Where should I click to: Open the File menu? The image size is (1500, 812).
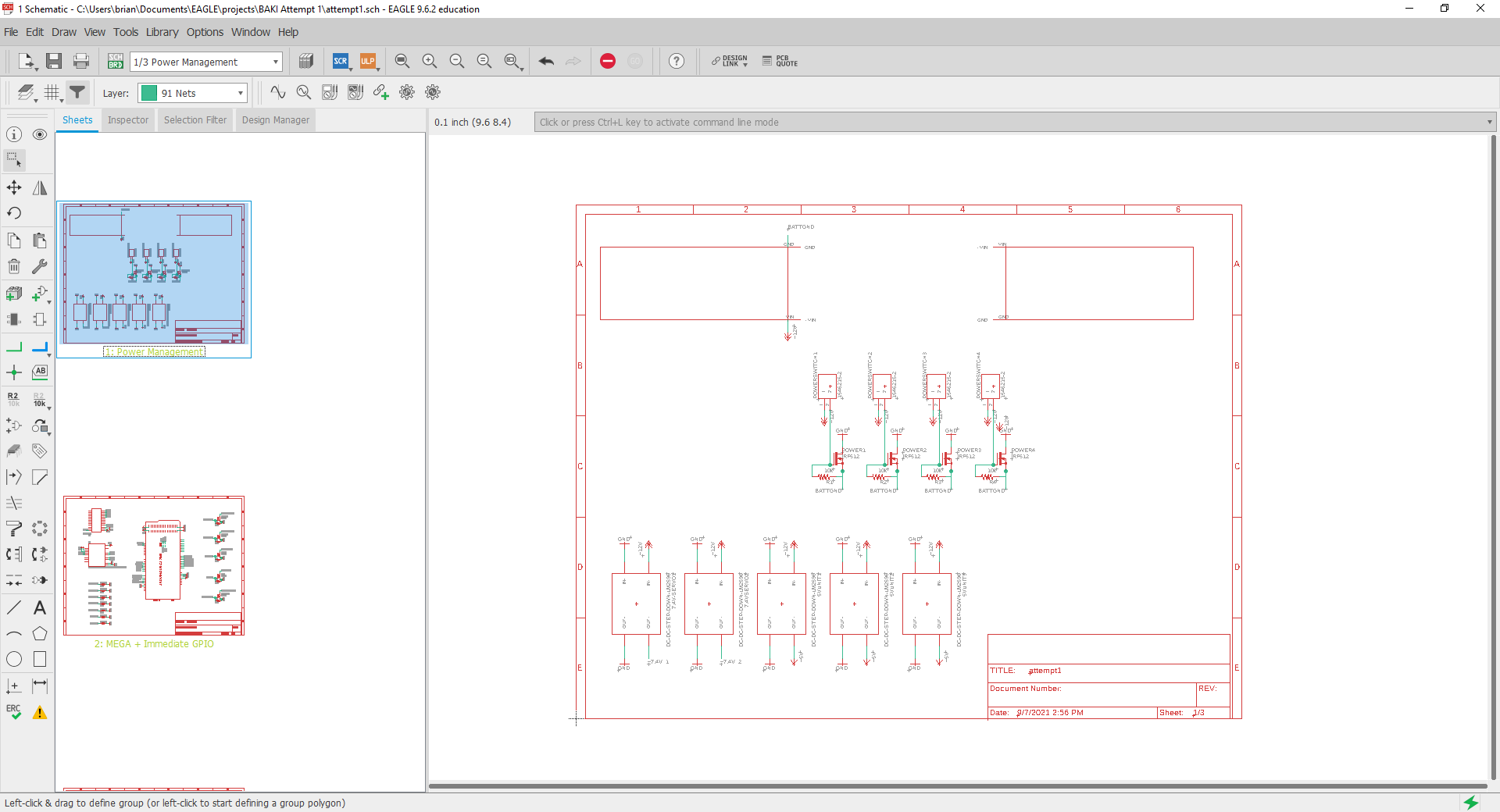[11, 32]
